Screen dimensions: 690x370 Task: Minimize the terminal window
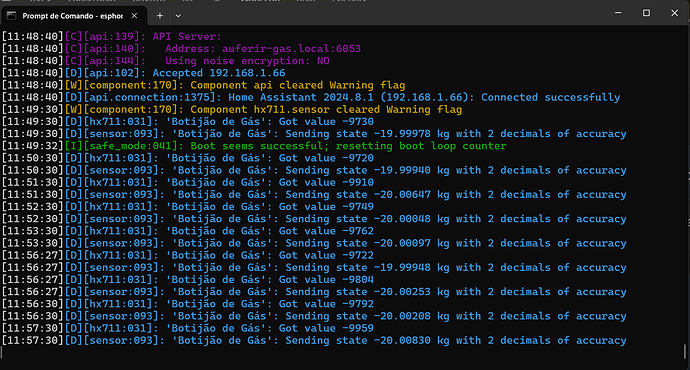(x=618, y=13)
